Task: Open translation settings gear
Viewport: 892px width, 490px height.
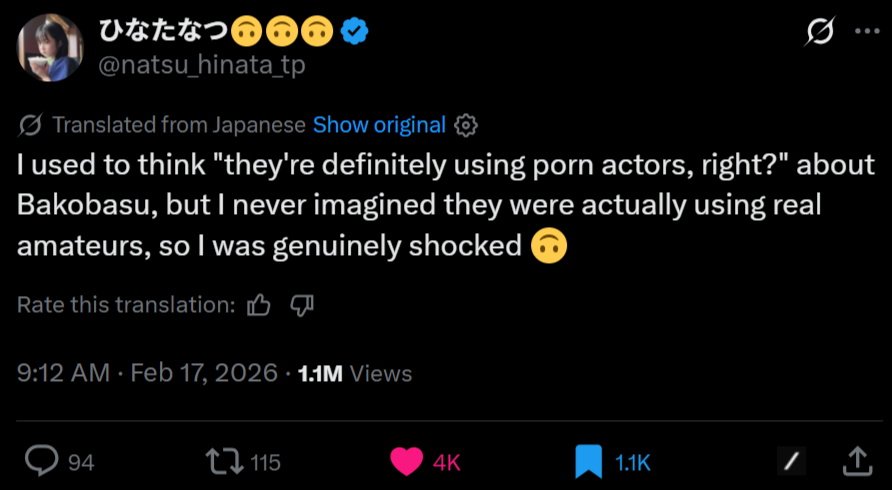Action: click(466, 126)
